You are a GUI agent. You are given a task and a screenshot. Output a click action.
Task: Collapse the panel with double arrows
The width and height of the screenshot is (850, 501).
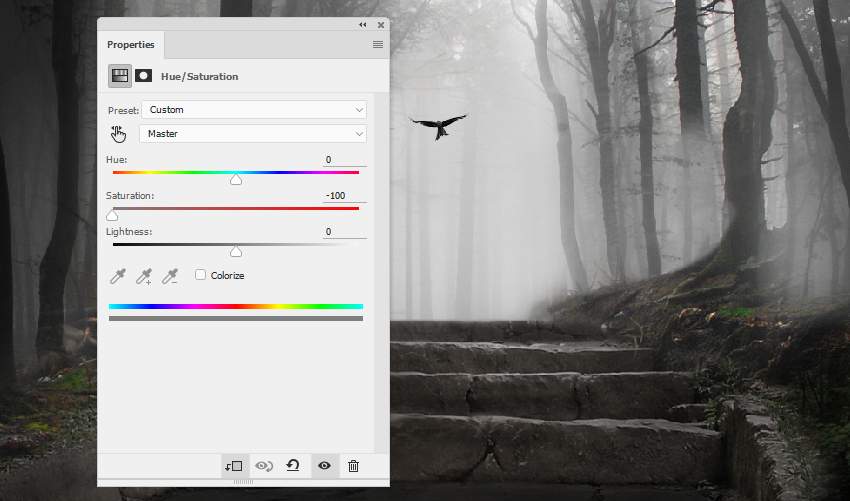tap(362, 25)
